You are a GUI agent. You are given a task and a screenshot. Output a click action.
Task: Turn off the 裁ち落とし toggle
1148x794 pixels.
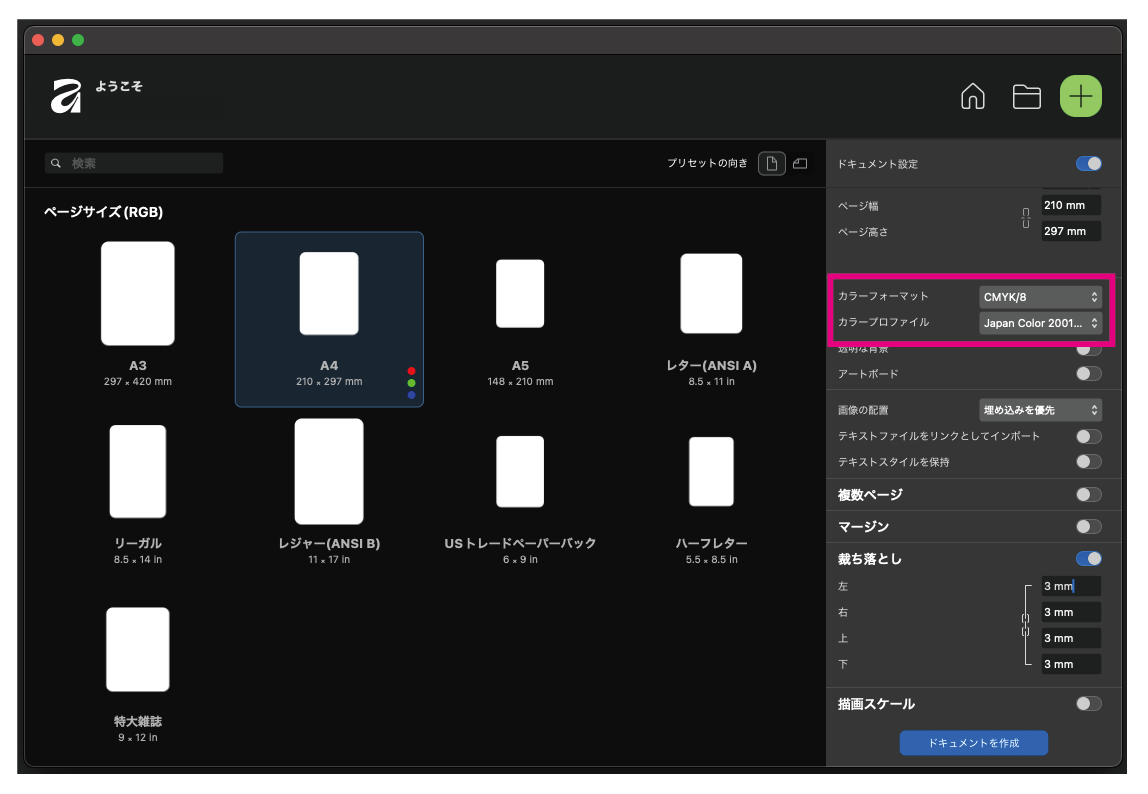coord(1088,558)
